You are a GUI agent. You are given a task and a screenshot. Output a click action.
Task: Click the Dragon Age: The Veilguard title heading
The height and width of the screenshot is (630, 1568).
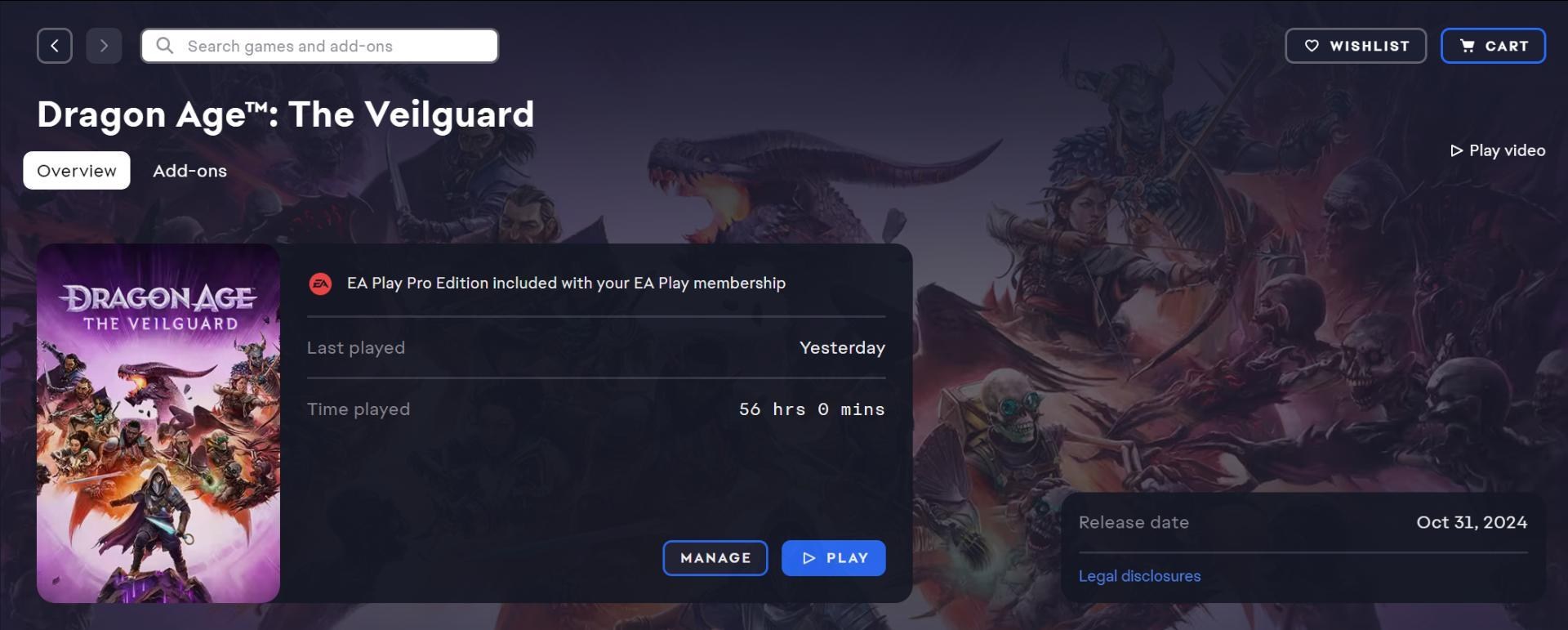click(286, 114)
